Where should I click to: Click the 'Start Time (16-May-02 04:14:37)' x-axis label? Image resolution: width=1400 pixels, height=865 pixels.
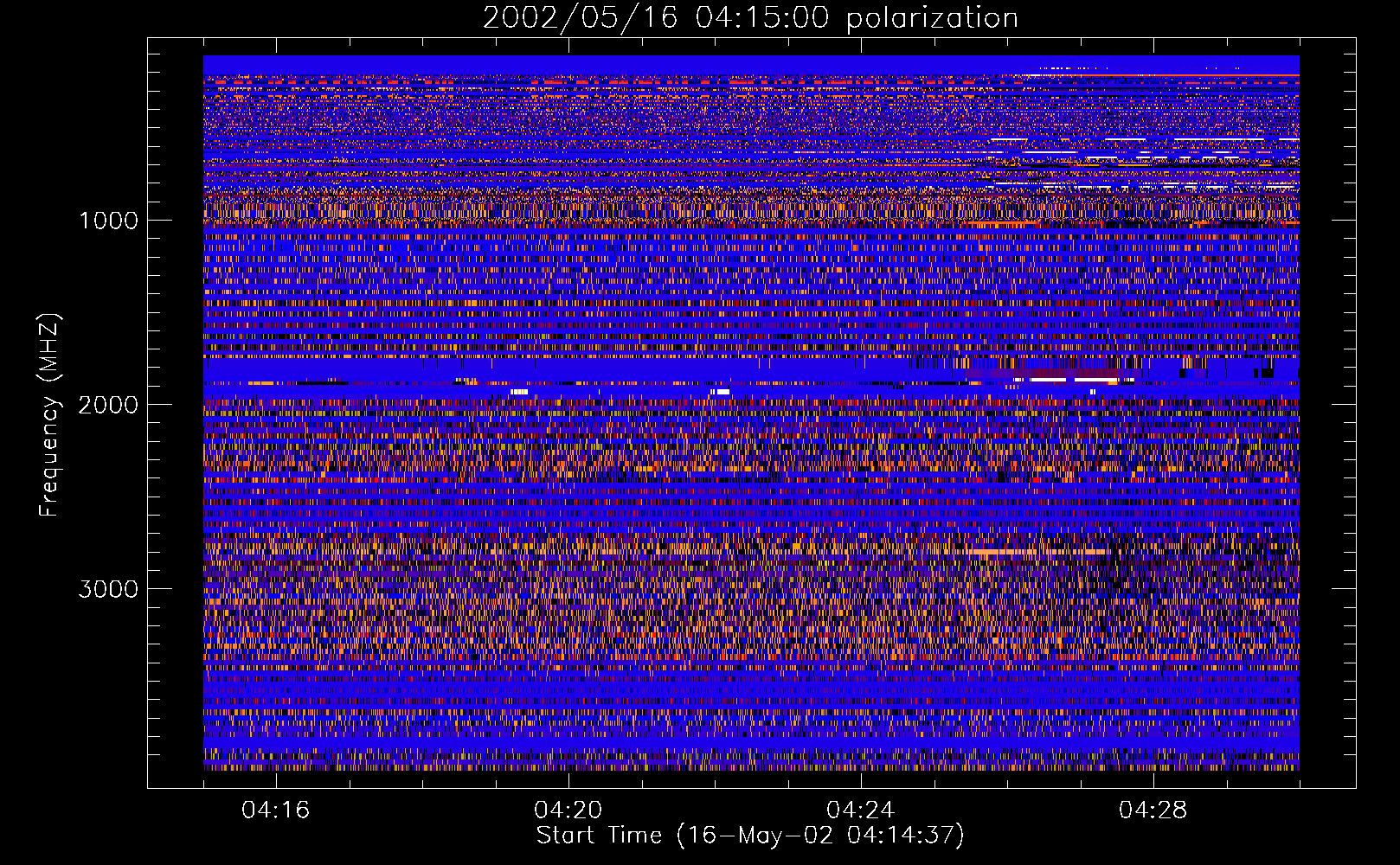[x=750, y=836]
